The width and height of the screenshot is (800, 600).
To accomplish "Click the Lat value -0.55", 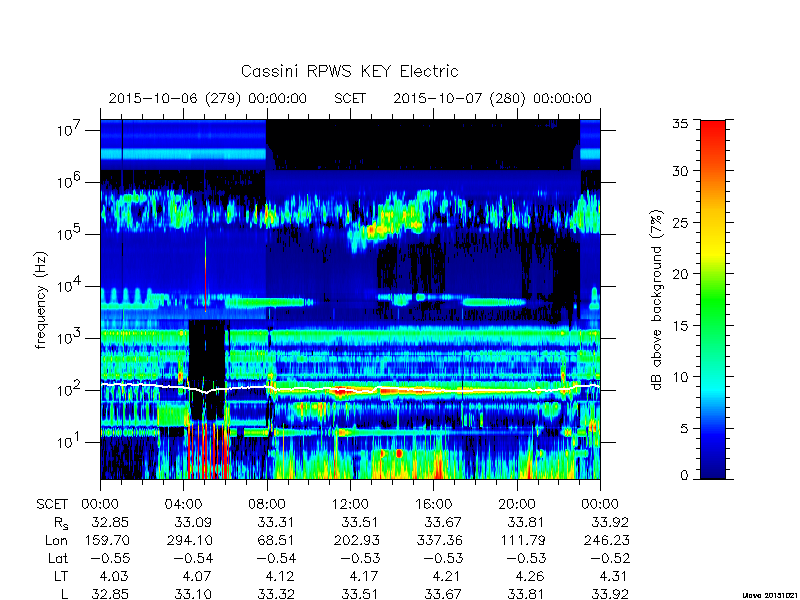I will coord(110,558).
